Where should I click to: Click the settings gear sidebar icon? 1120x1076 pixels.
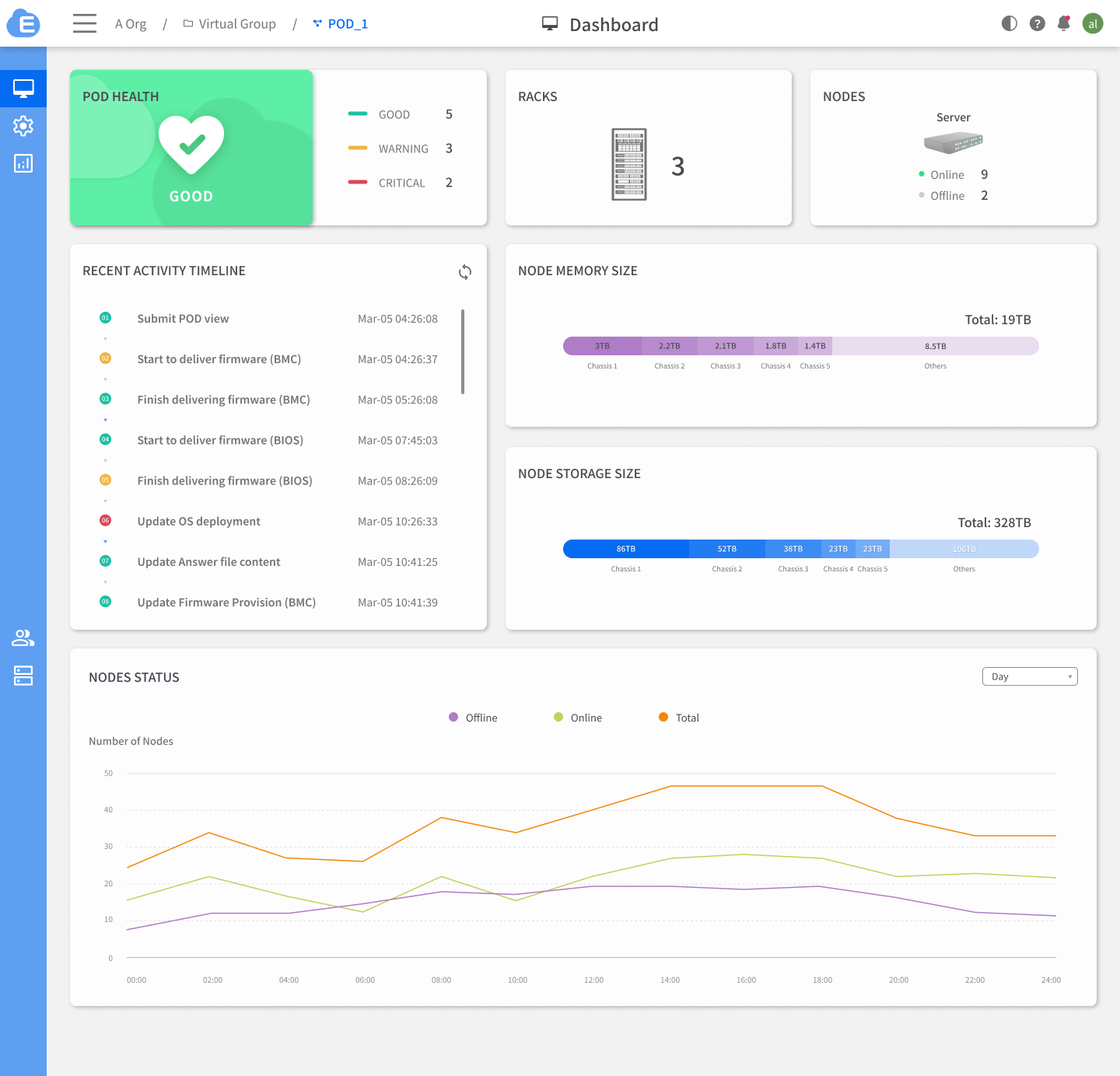[23, 126]
